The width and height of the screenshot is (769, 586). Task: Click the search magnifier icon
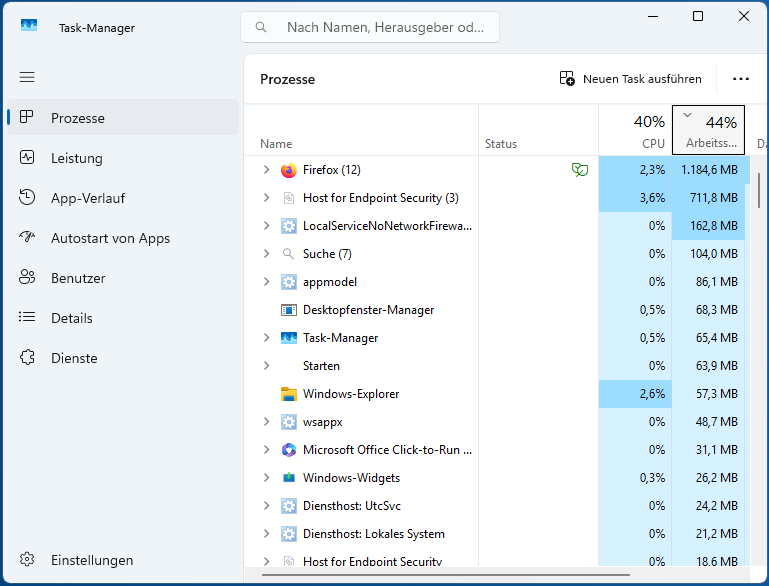[261, 27]
